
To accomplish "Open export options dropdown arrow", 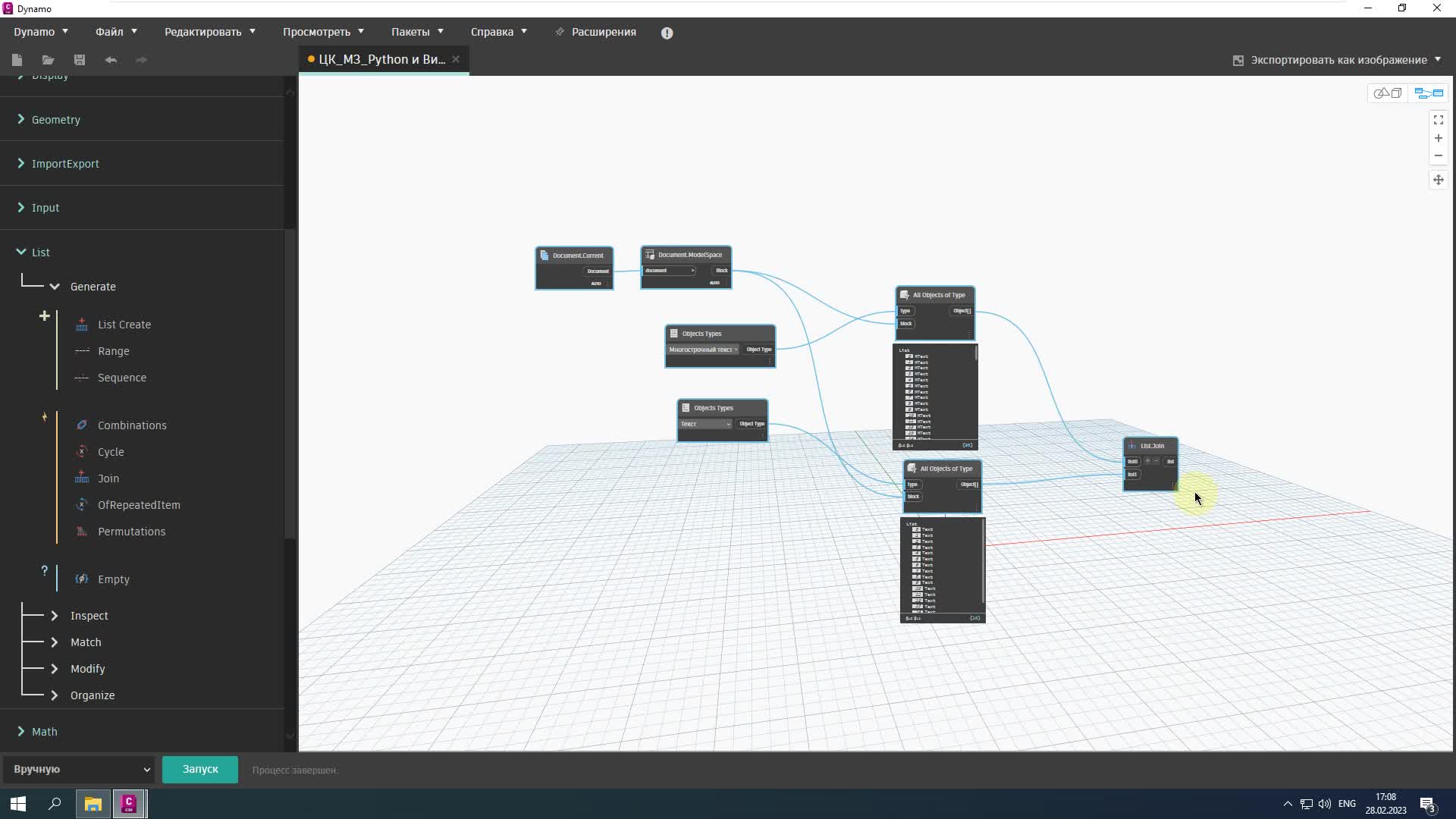I will (1438, 59).
